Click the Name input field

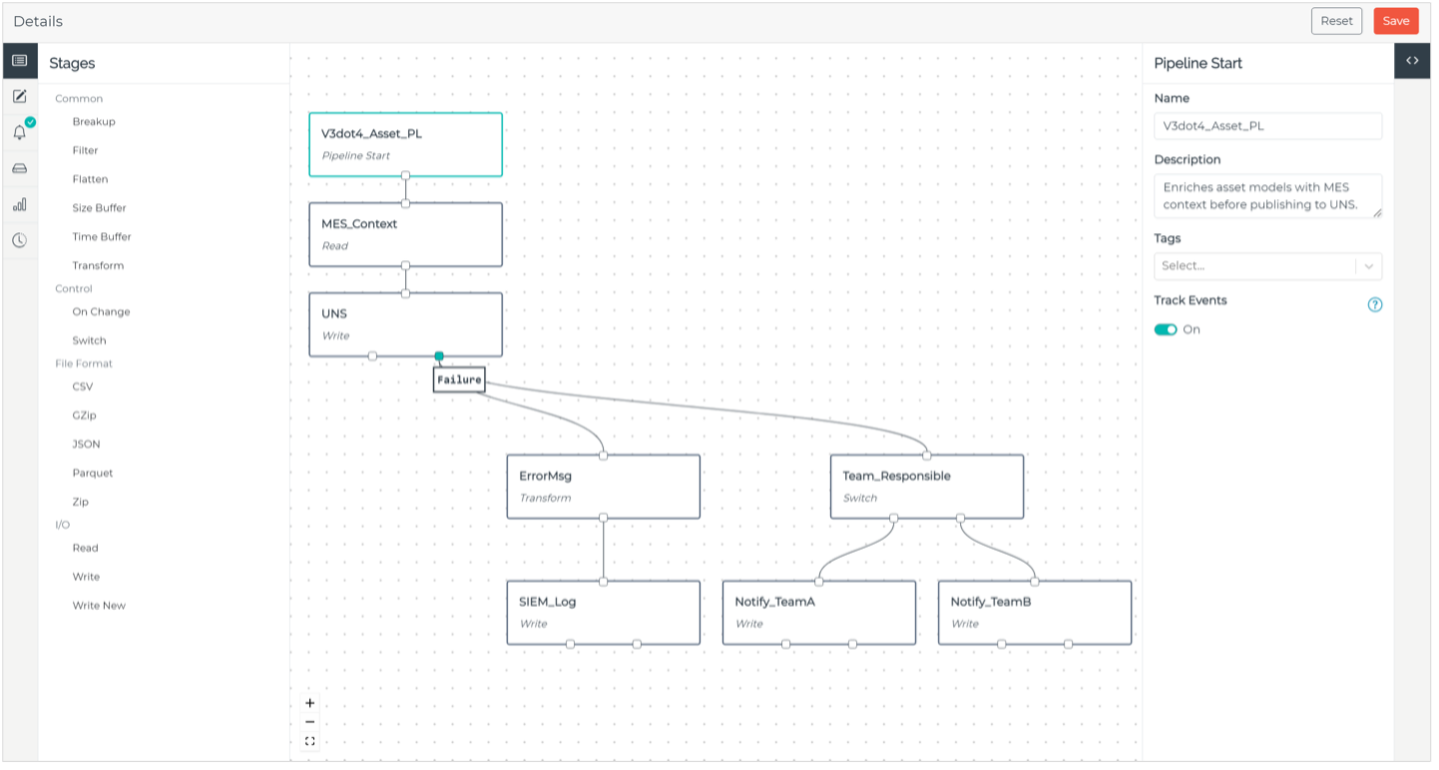coord(1267,126)
